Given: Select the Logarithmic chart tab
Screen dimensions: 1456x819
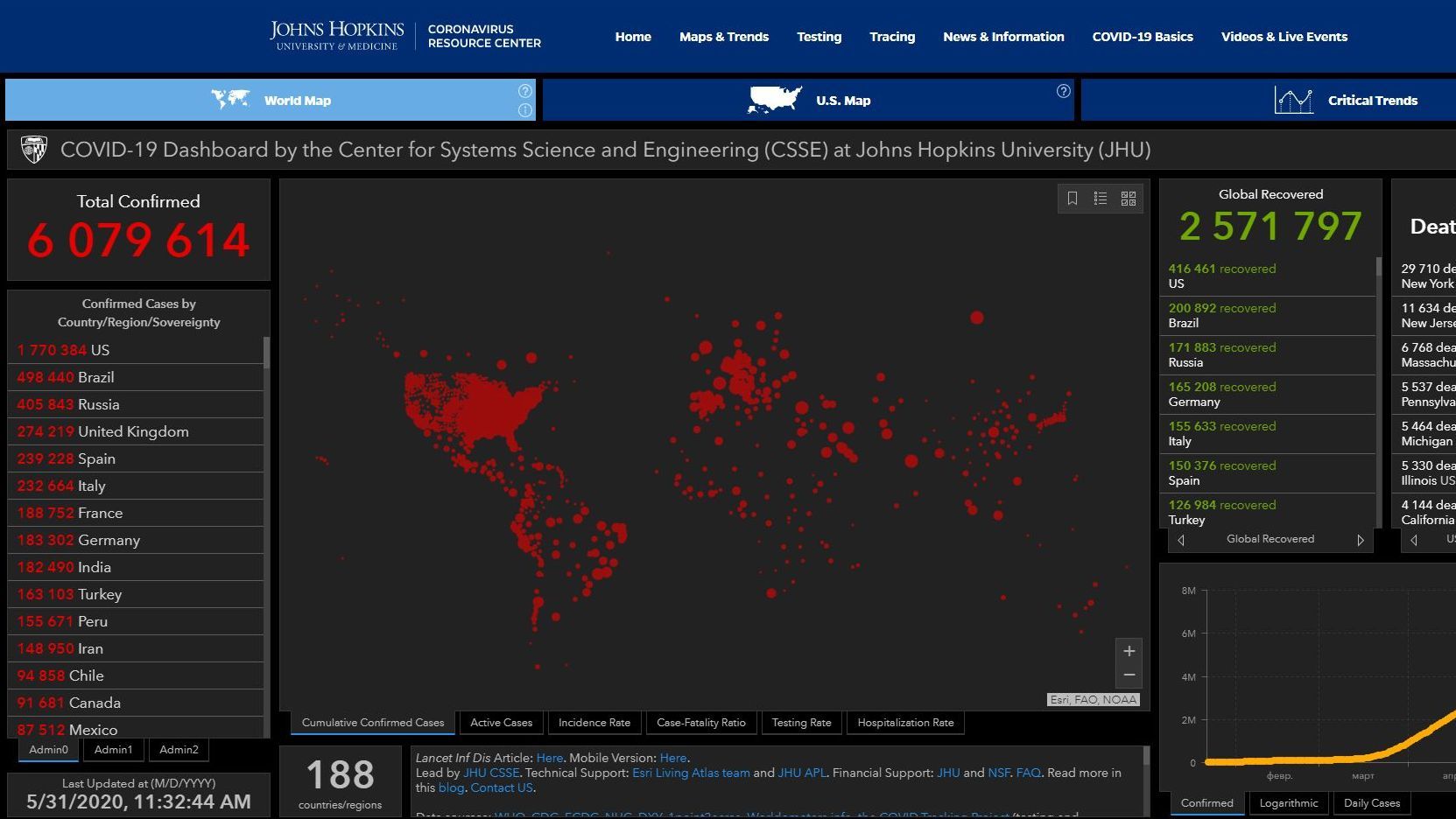Looking at the screenshot, I should pos(1288,803).
